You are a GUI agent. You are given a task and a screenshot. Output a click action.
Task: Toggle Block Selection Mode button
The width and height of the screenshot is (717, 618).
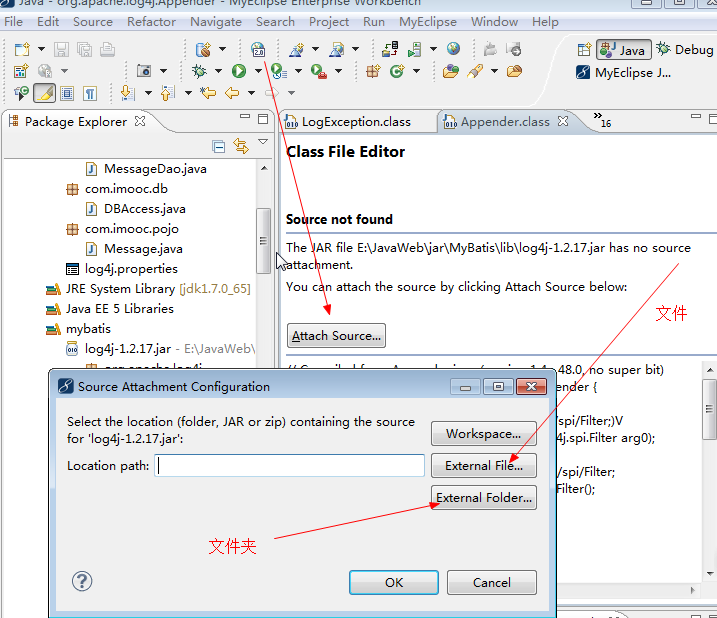[67, 93]
